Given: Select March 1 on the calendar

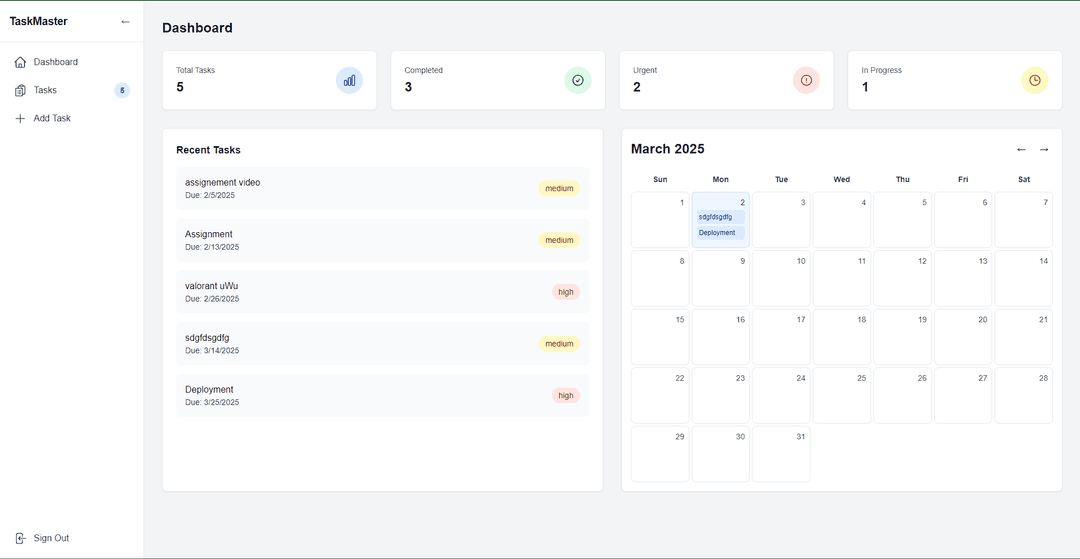Looking at the screenshot, I should click(660, 220).
